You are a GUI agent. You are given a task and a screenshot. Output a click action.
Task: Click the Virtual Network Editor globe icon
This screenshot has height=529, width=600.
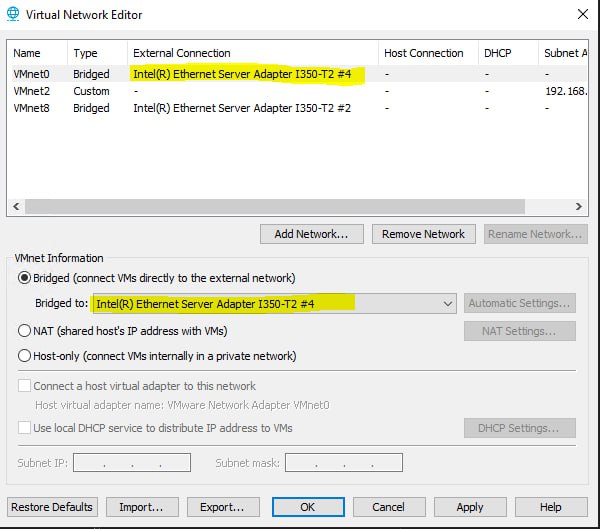coord(13,14)
